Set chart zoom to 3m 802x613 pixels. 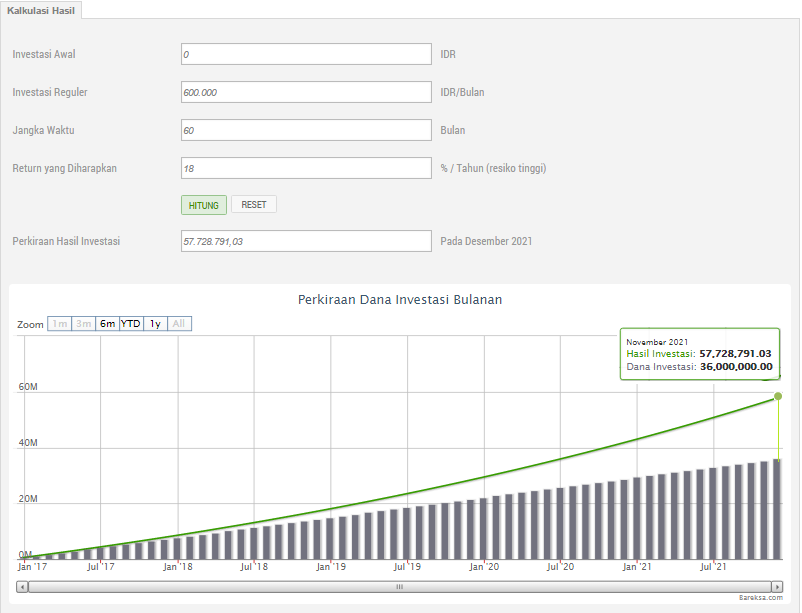point(84,324)
